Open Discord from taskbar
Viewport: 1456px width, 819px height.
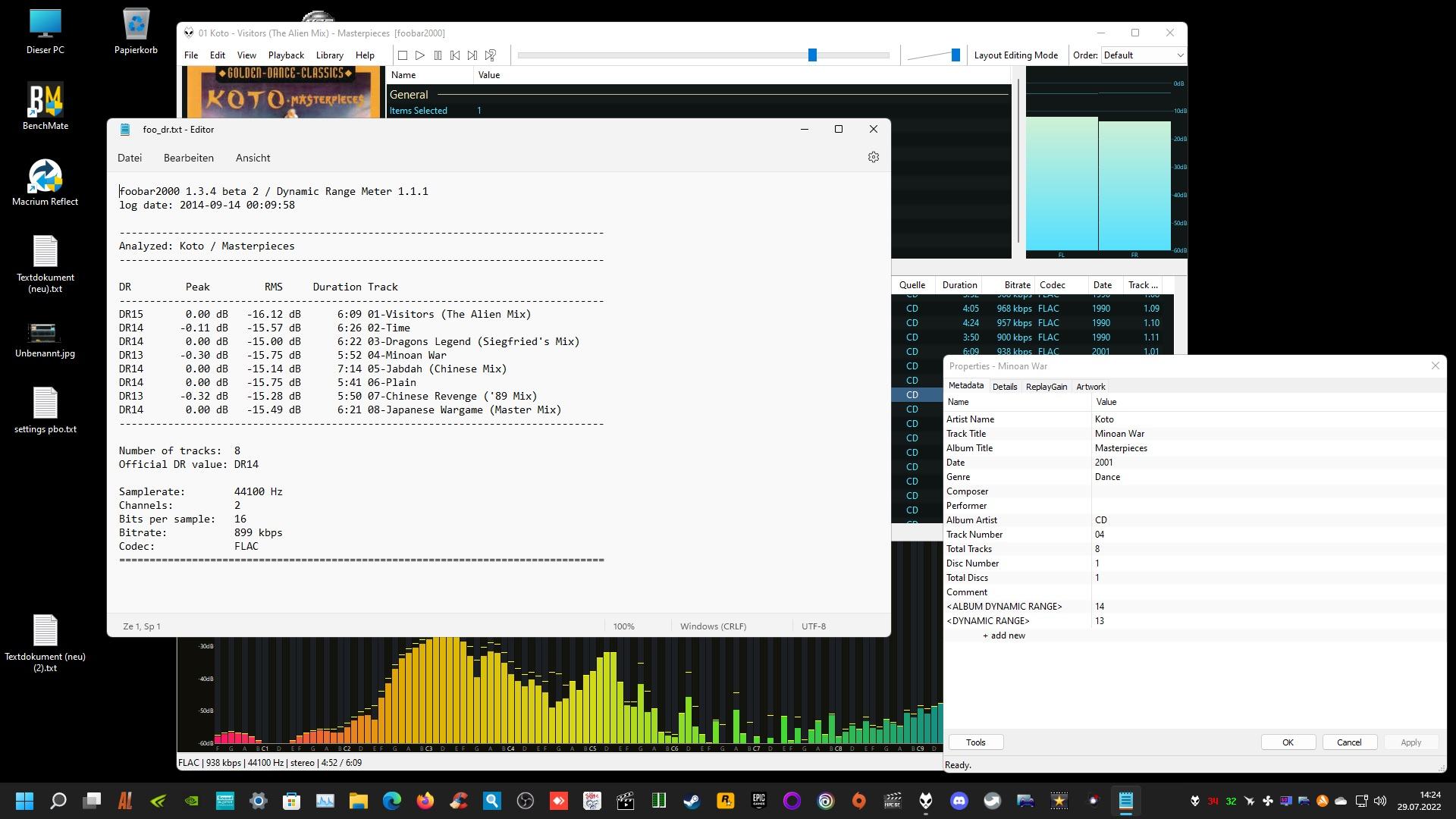coord(959,801)
